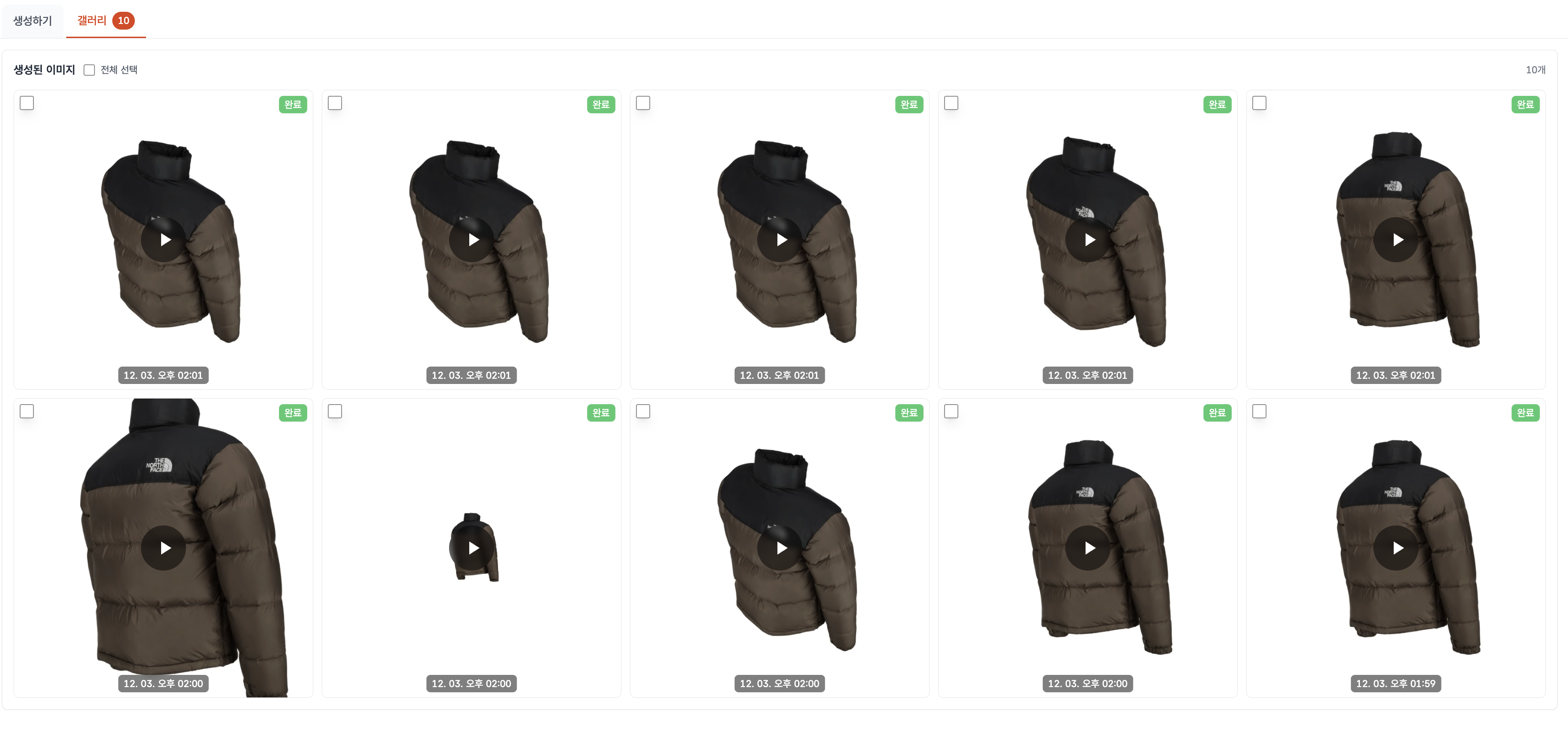This screenshot has height=736, width=1568.
Task: Play the tiny distant jacket video
Action: coord(471,548)
